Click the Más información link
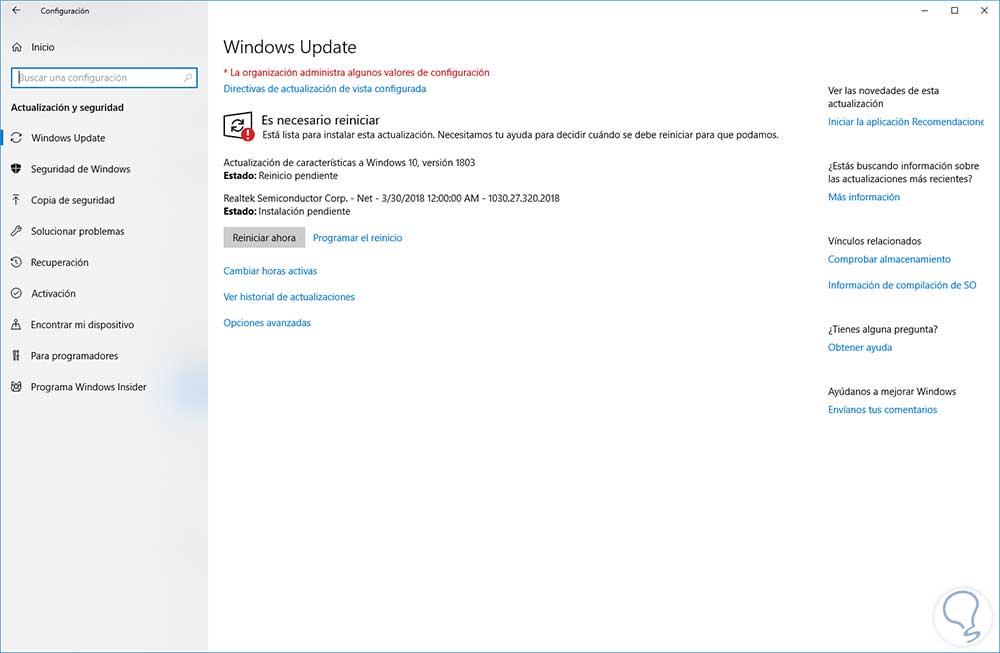Image resolution: width=1000 pixels, height=653 pixels. coord(864,197)
